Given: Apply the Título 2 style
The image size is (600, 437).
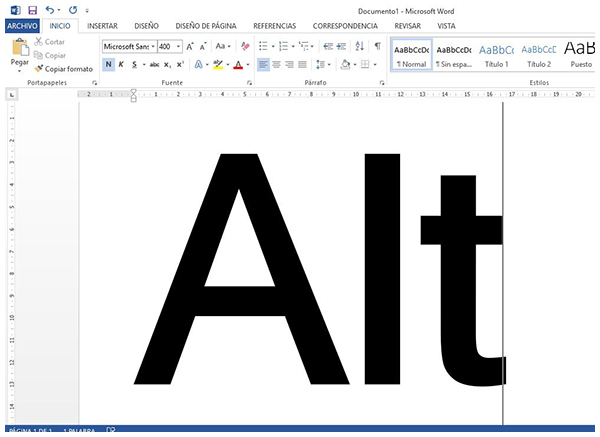Looking at the screenshot, I should coord(539,55).
